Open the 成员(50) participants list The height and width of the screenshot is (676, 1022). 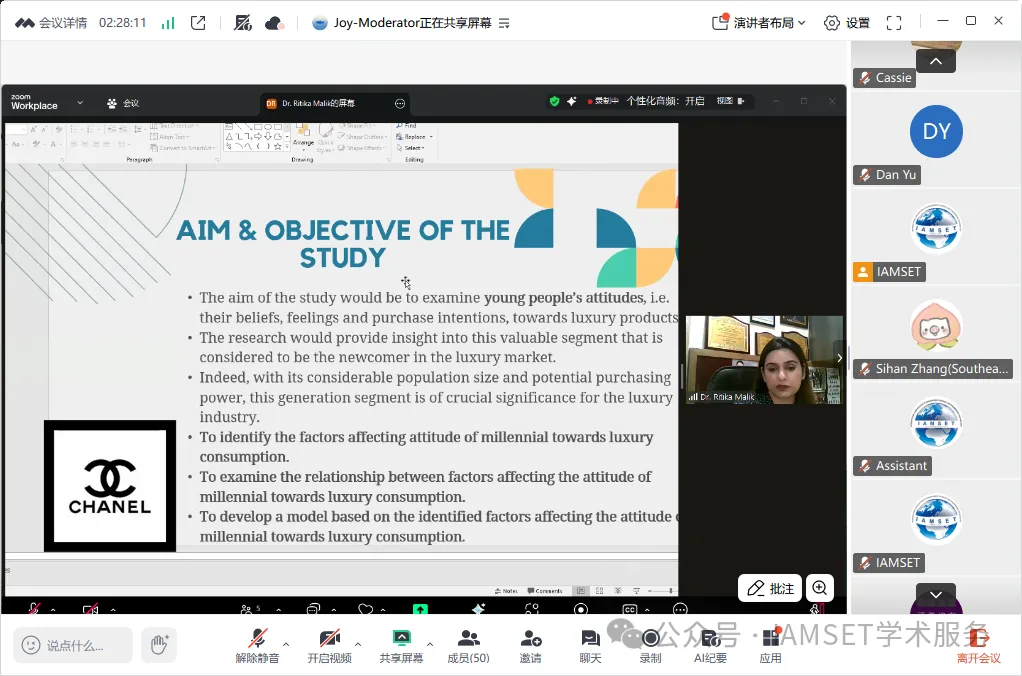click(x=468, y=645)
